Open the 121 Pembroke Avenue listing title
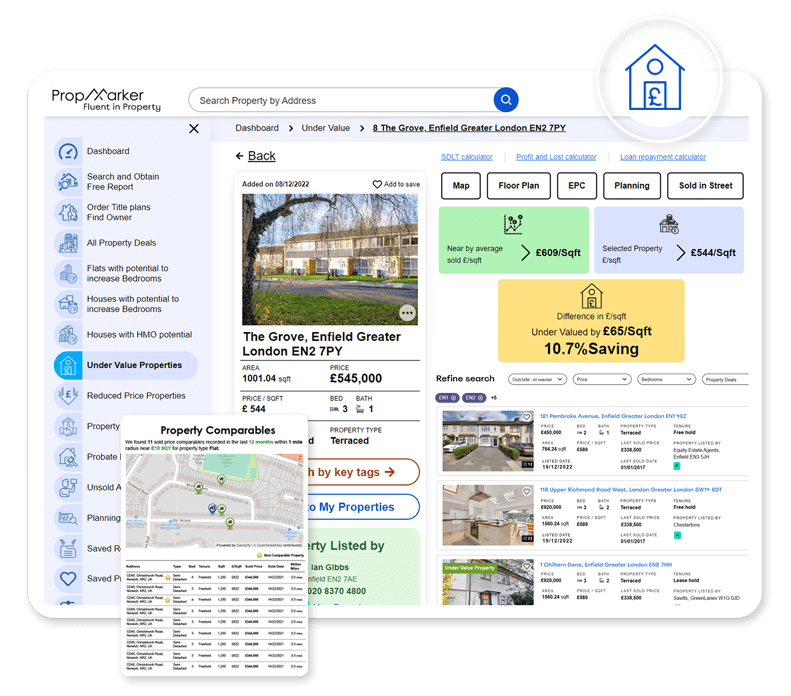The image size is (791, 696). [613, 416]
